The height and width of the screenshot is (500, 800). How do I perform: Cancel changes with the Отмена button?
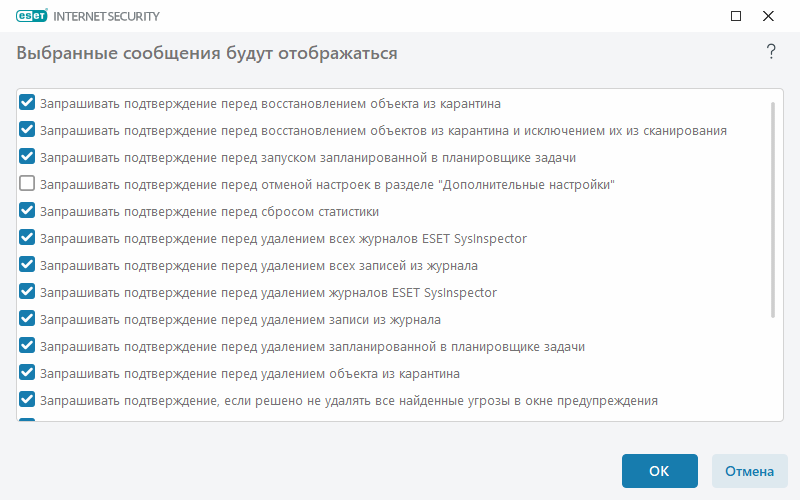(749, 471)
